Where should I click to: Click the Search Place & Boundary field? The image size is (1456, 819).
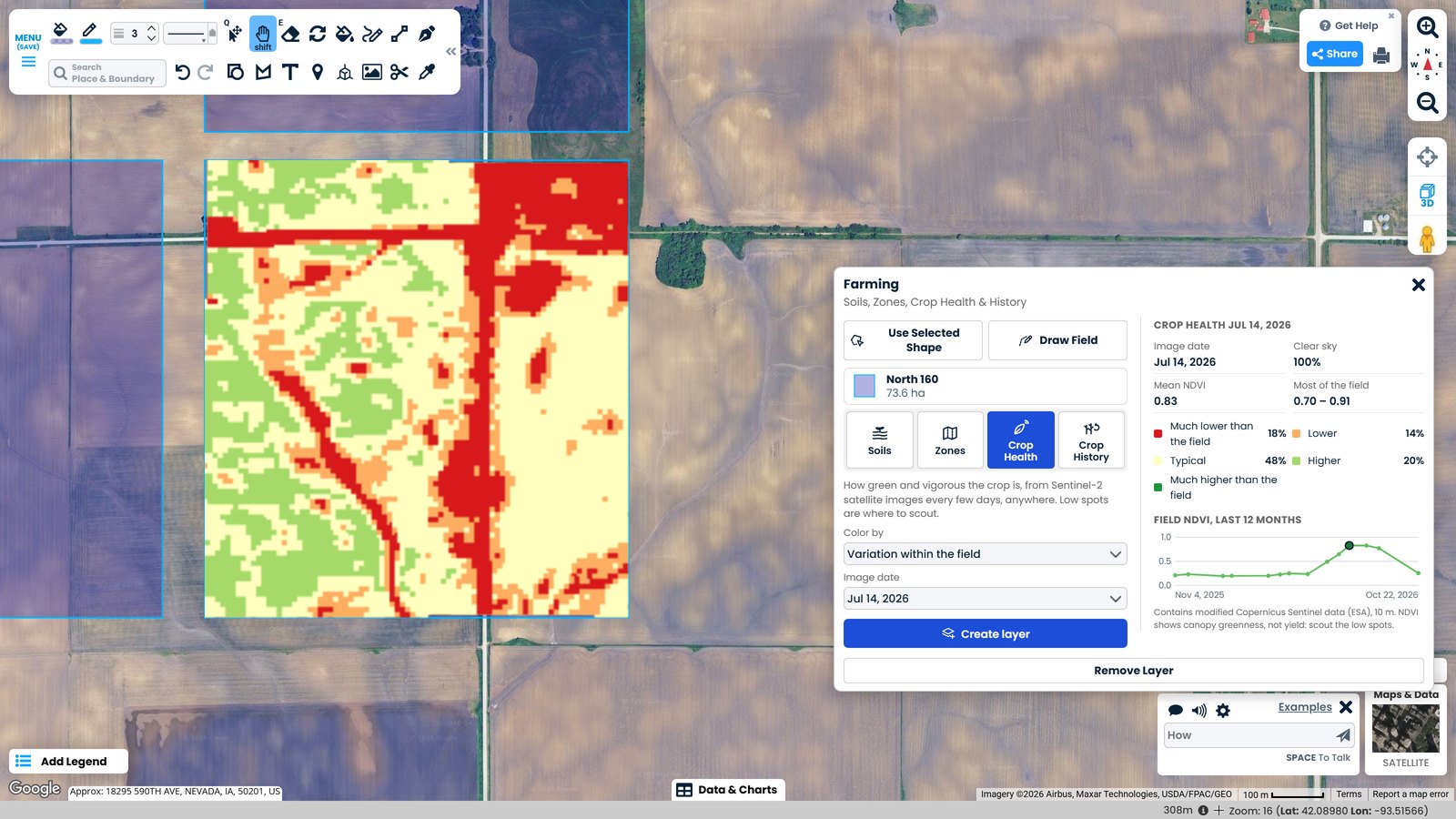(107, 73)
